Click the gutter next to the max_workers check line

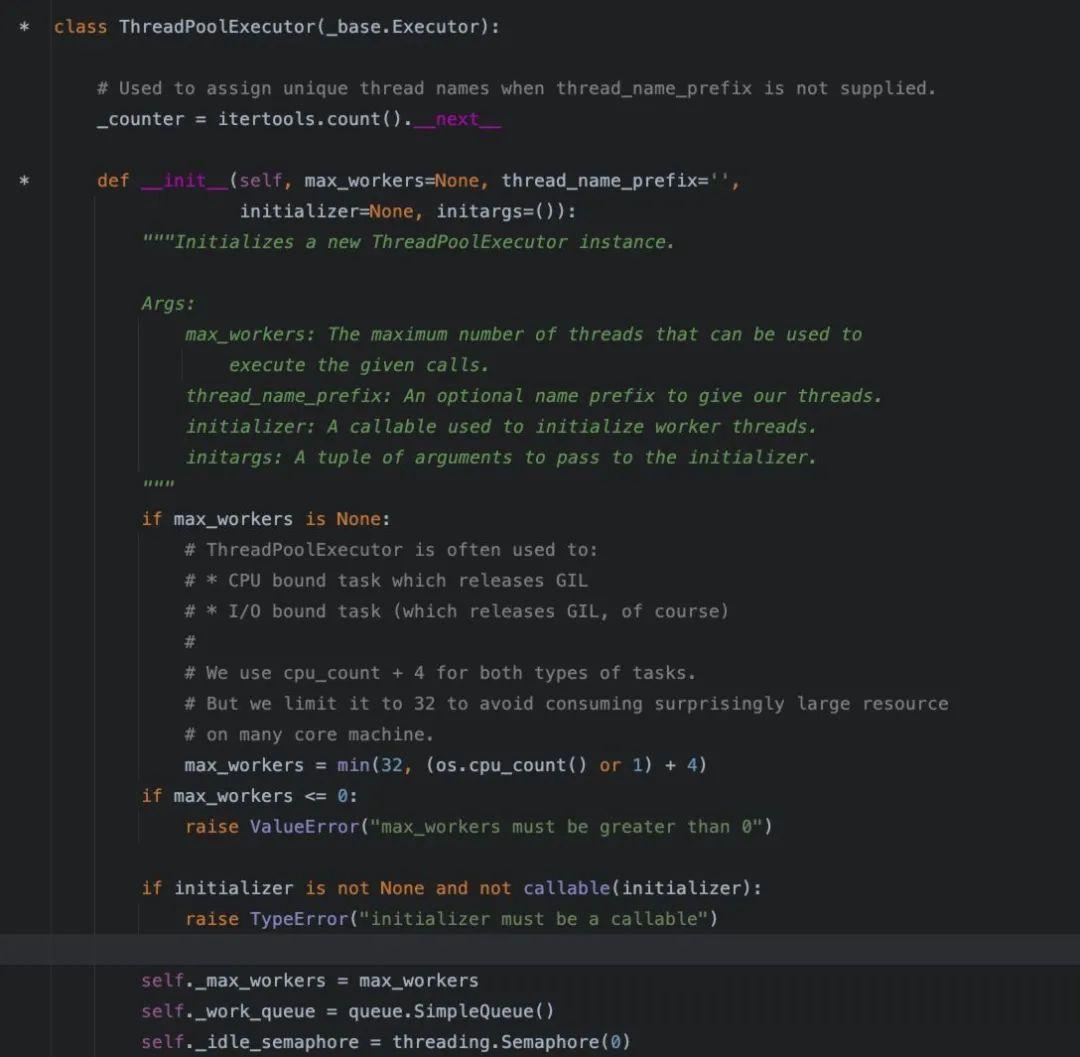[25, 796]
